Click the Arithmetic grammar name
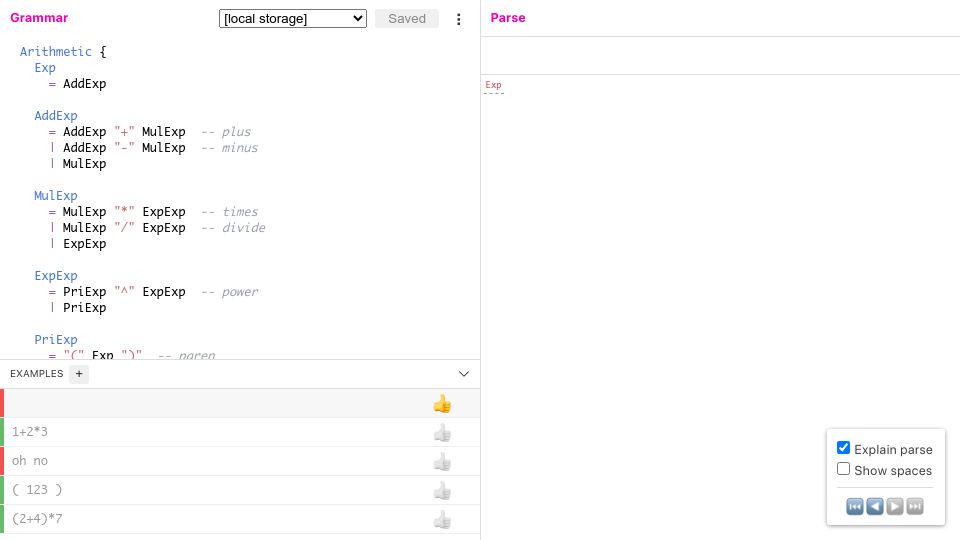Screen dimensions: 960x540 click(x=56, y=51)
